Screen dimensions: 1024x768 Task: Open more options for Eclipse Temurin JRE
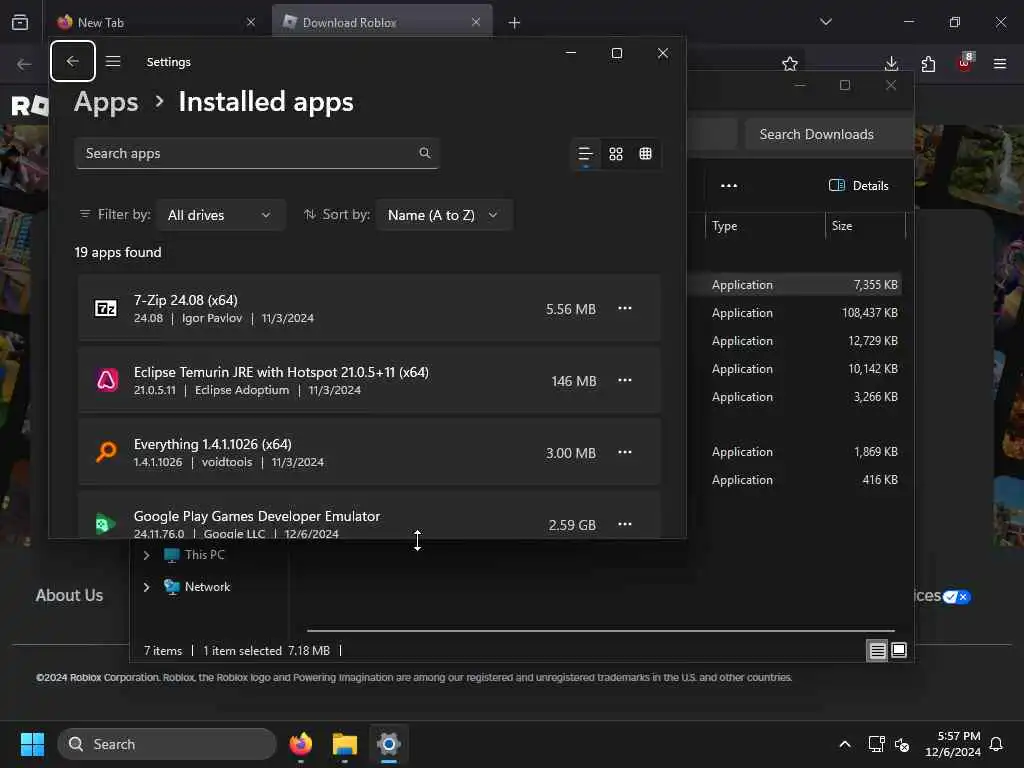point(625,380)
